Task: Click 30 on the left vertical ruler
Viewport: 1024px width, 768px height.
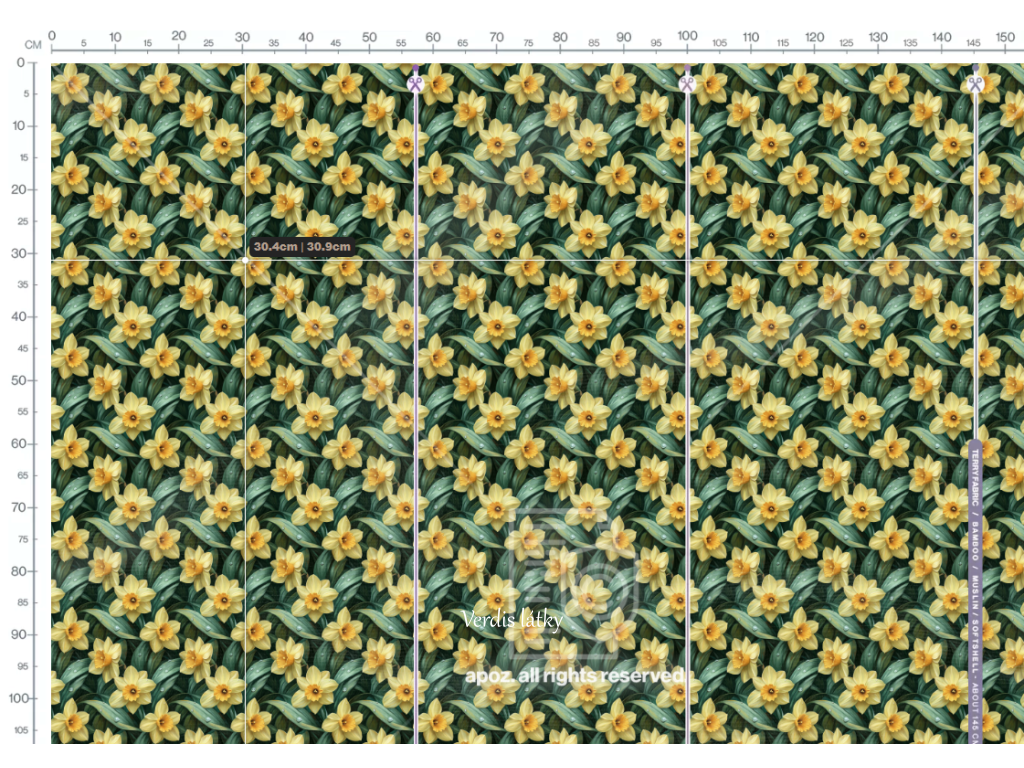Action: coord(18,253)
